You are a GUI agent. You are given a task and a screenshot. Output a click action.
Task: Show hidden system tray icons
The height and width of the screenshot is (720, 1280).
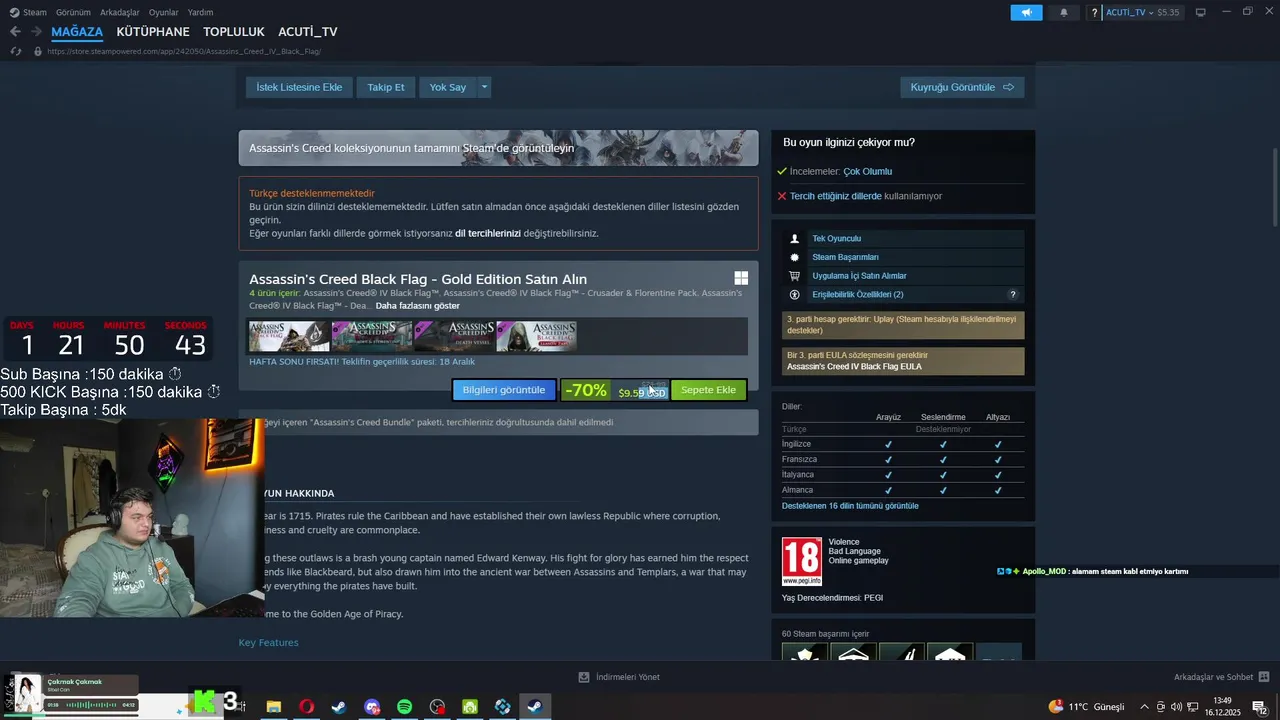pos(1144,706)
